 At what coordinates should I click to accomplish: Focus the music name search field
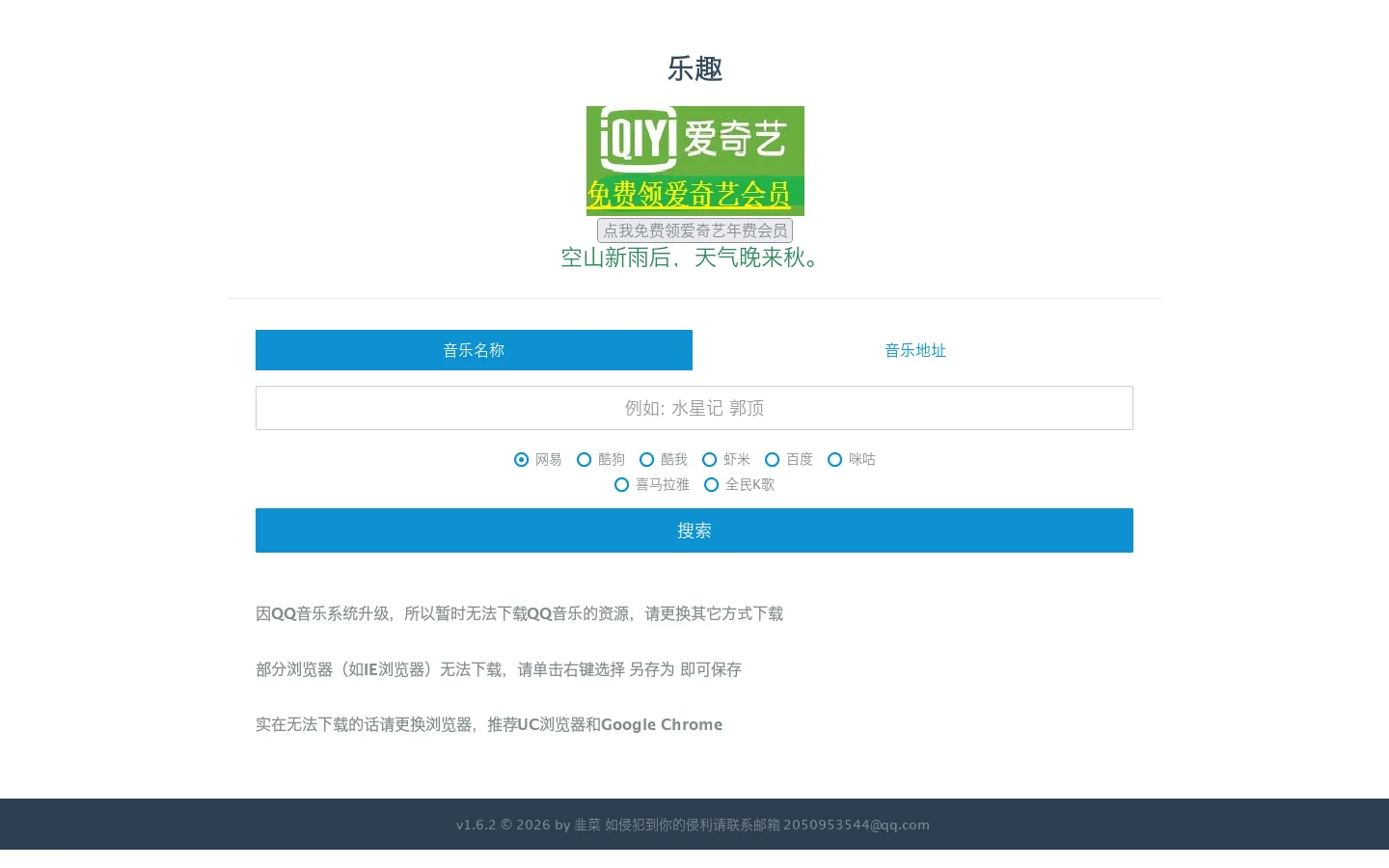pos(694,408)
